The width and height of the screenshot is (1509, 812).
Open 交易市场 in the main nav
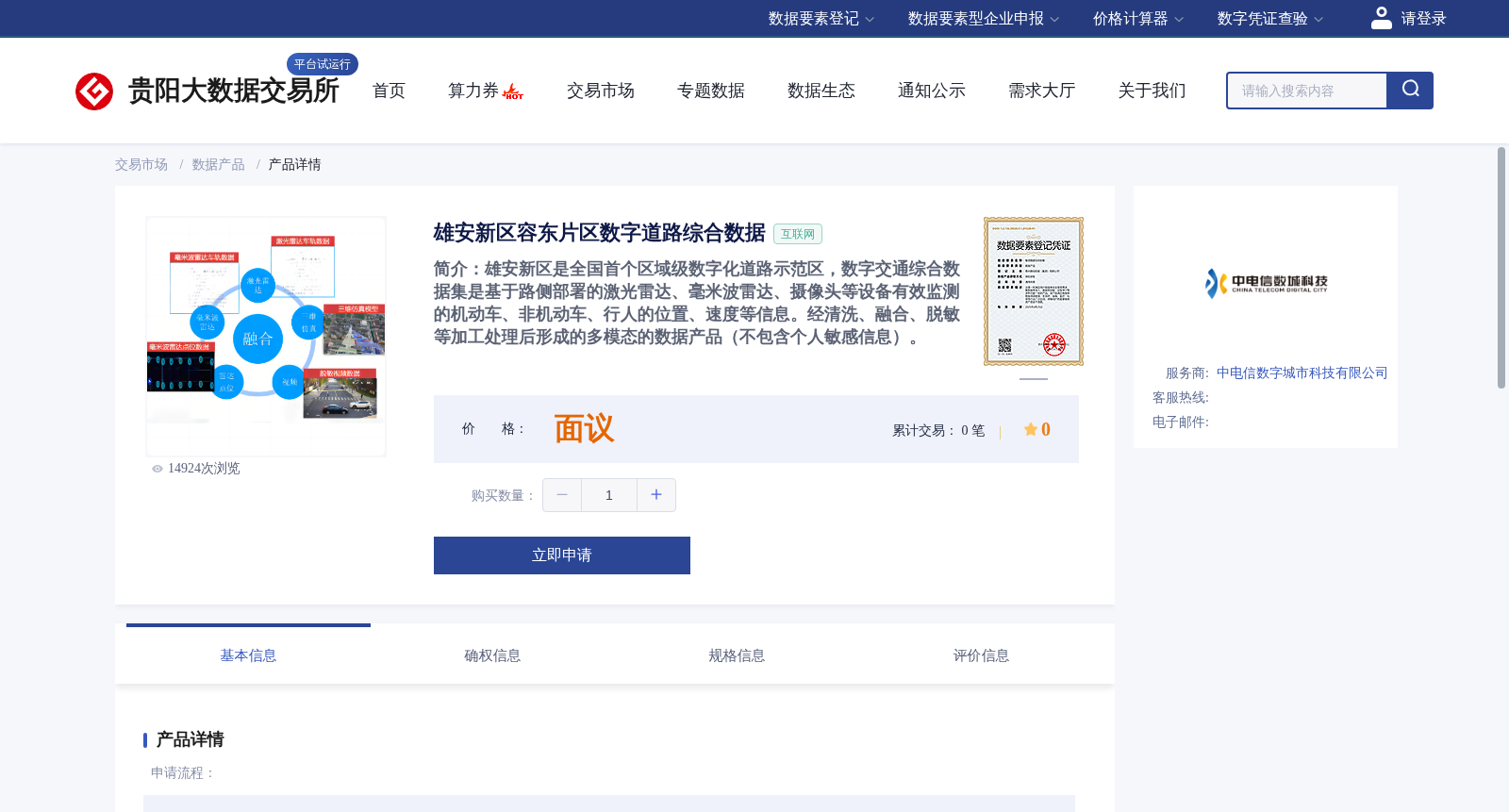(601, 91)
